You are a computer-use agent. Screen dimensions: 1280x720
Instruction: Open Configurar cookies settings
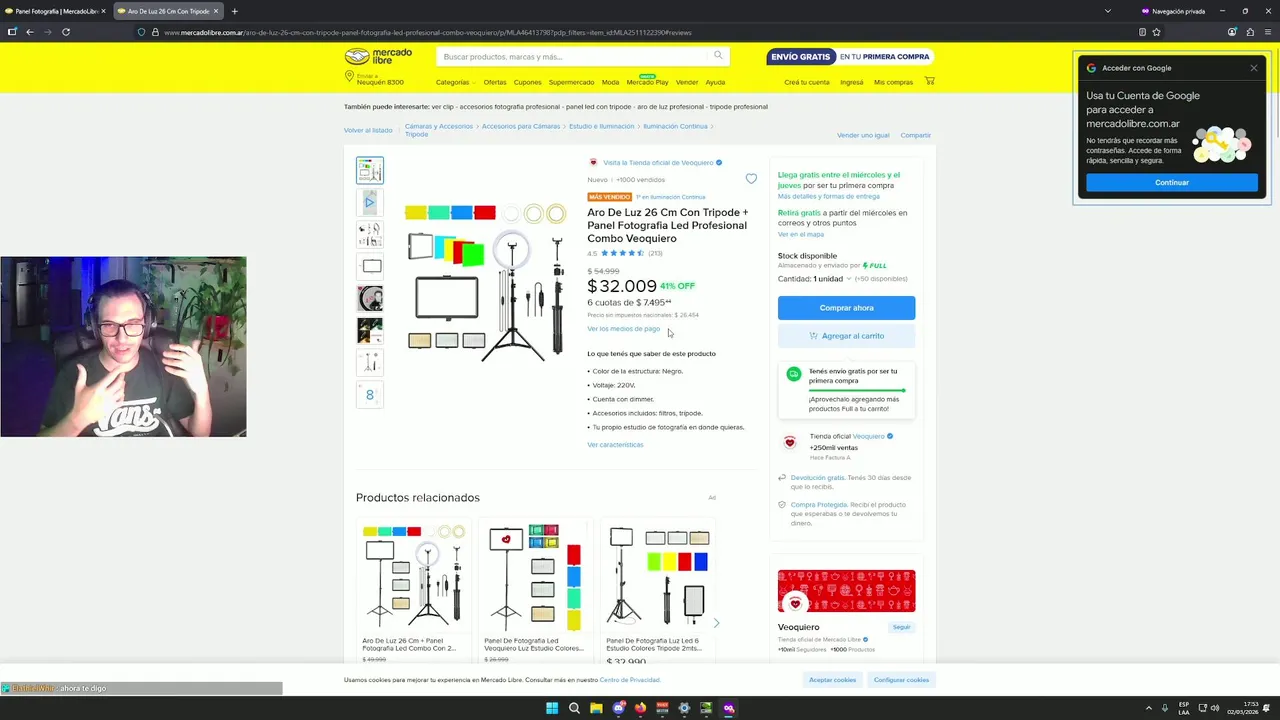(901, 680)
